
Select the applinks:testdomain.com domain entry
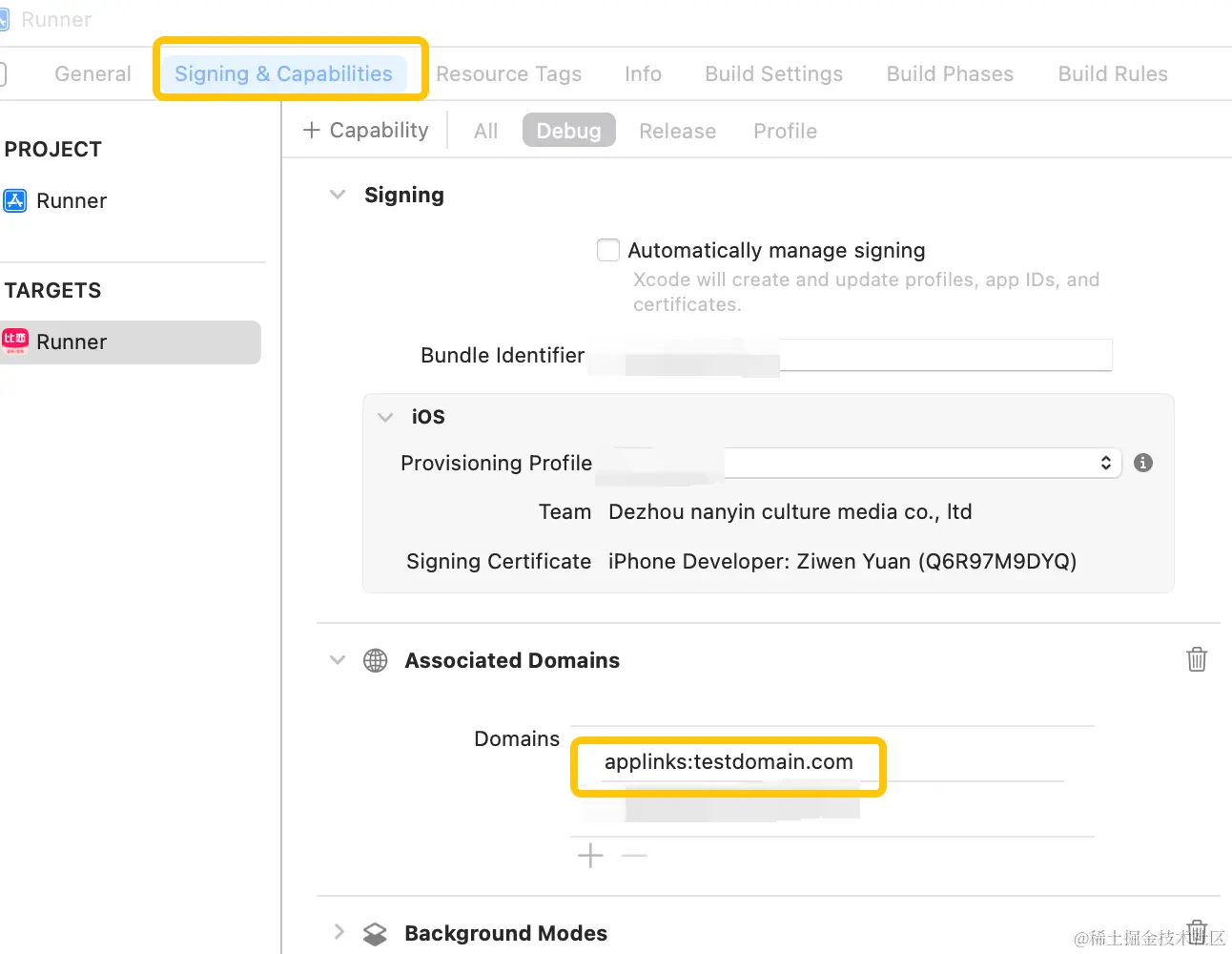click(x=729, y=761)
